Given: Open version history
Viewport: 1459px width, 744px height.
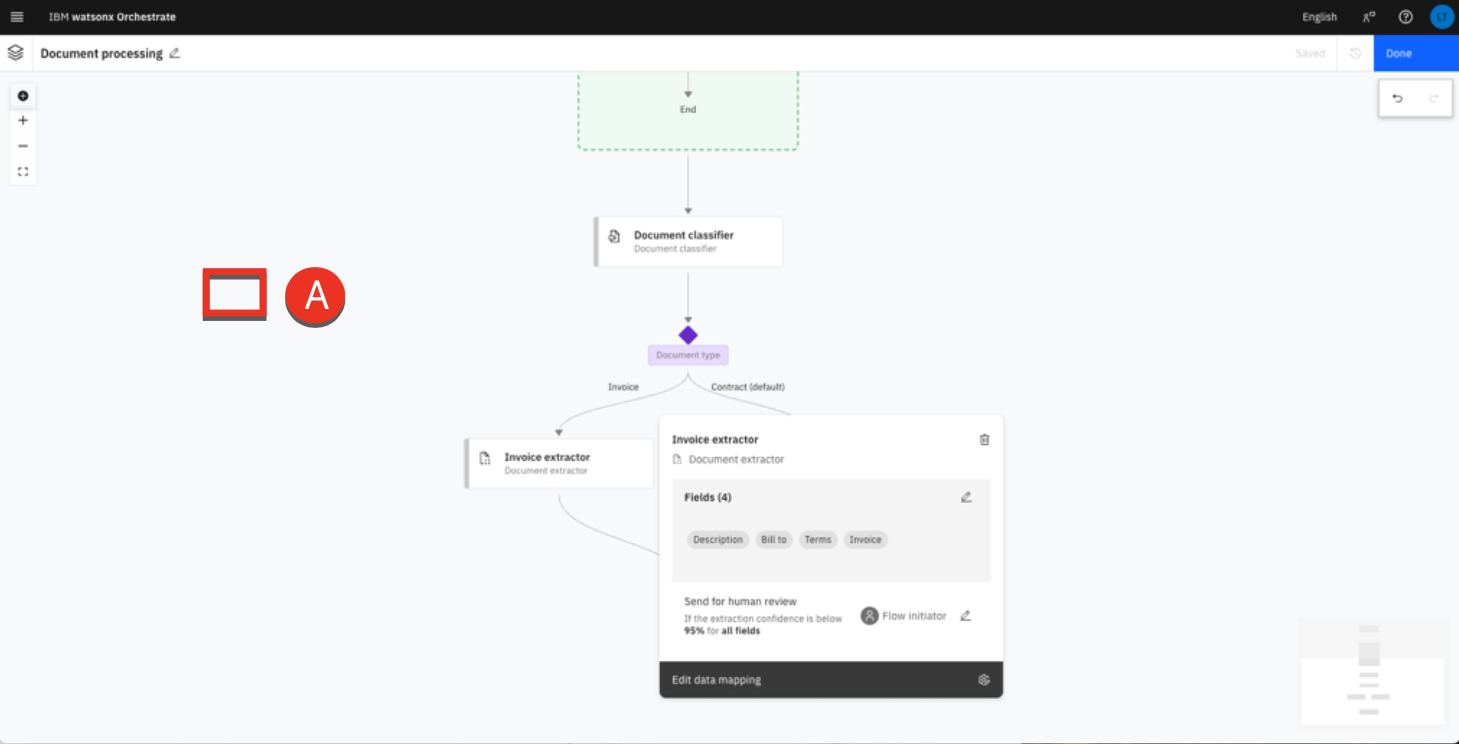Looking at the screenshot, I should tap(1355, 54).
